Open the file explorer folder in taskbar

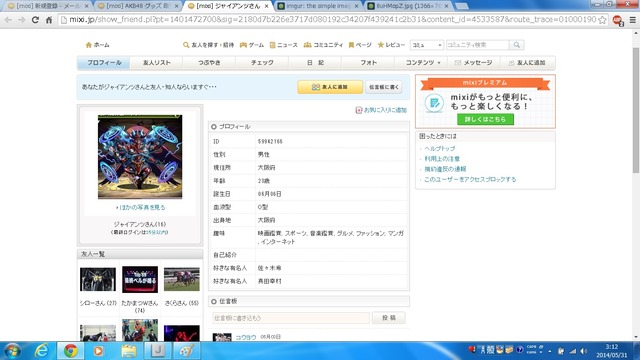point(128,351)
